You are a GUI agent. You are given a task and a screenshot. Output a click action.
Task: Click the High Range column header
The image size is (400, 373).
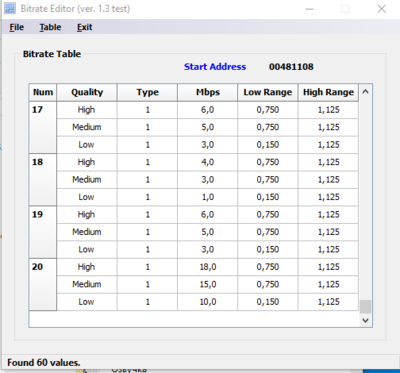[x=328, y=92]
